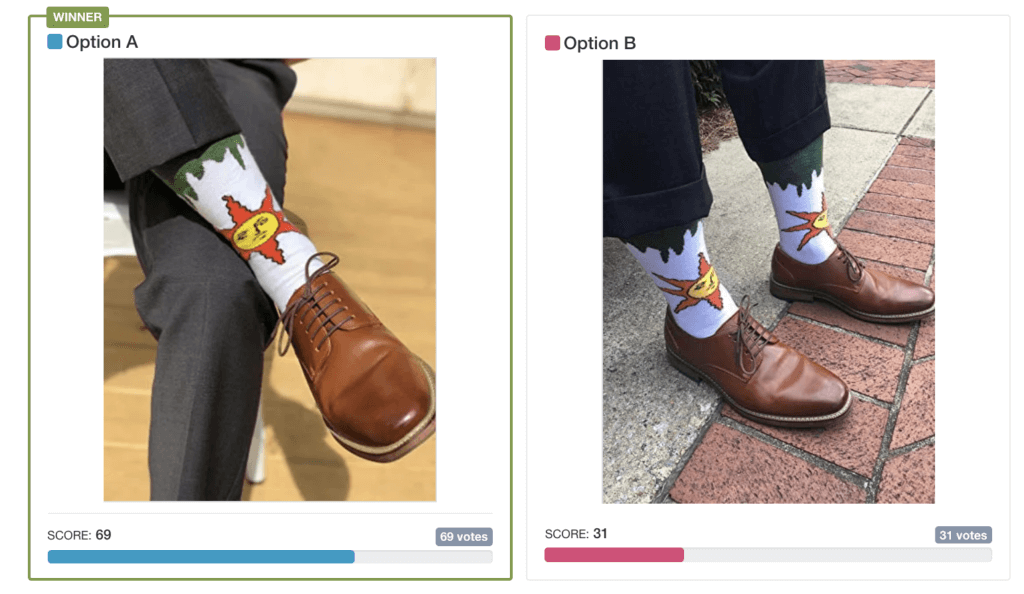Select the blue Option A color square
This screenshot has width=1024, height=594.
point(55,42)
